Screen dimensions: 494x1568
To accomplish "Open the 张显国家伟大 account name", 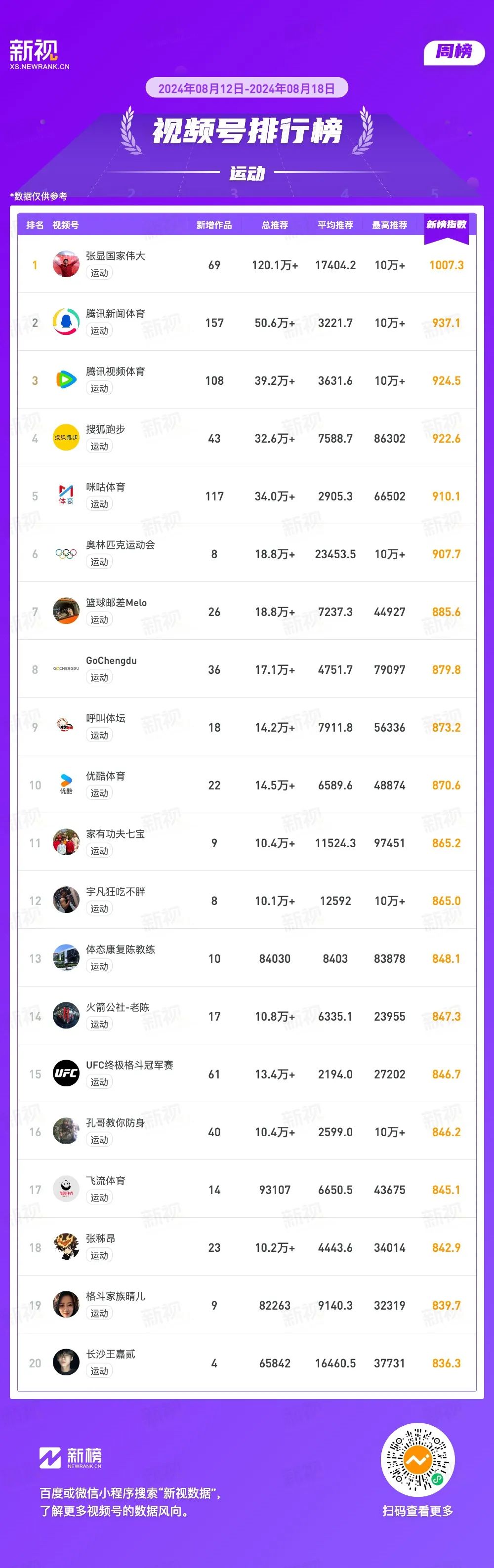I will point(116,256).
